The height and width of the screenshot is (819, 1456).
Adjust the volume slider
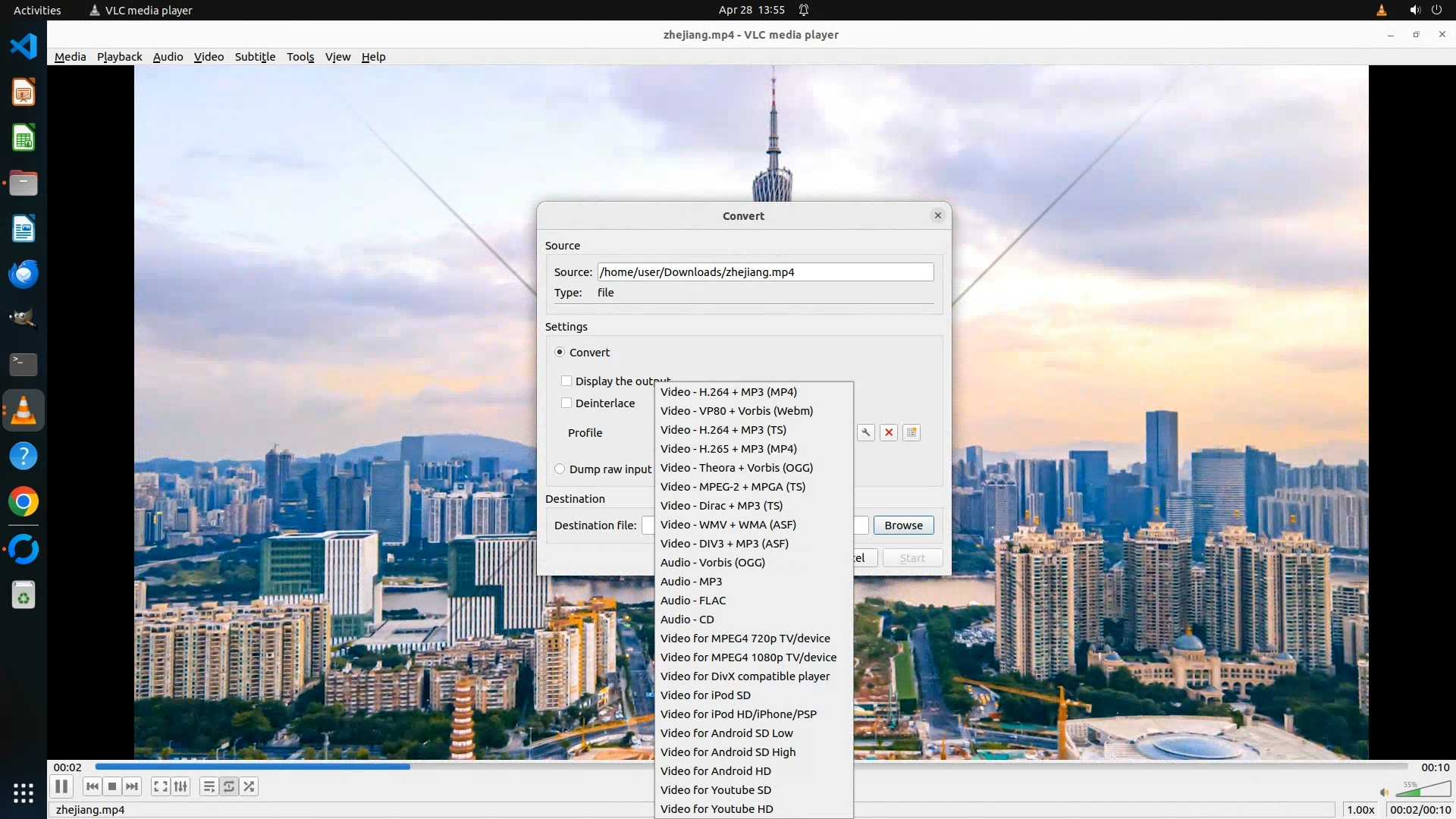click(x=1422, y=790)
